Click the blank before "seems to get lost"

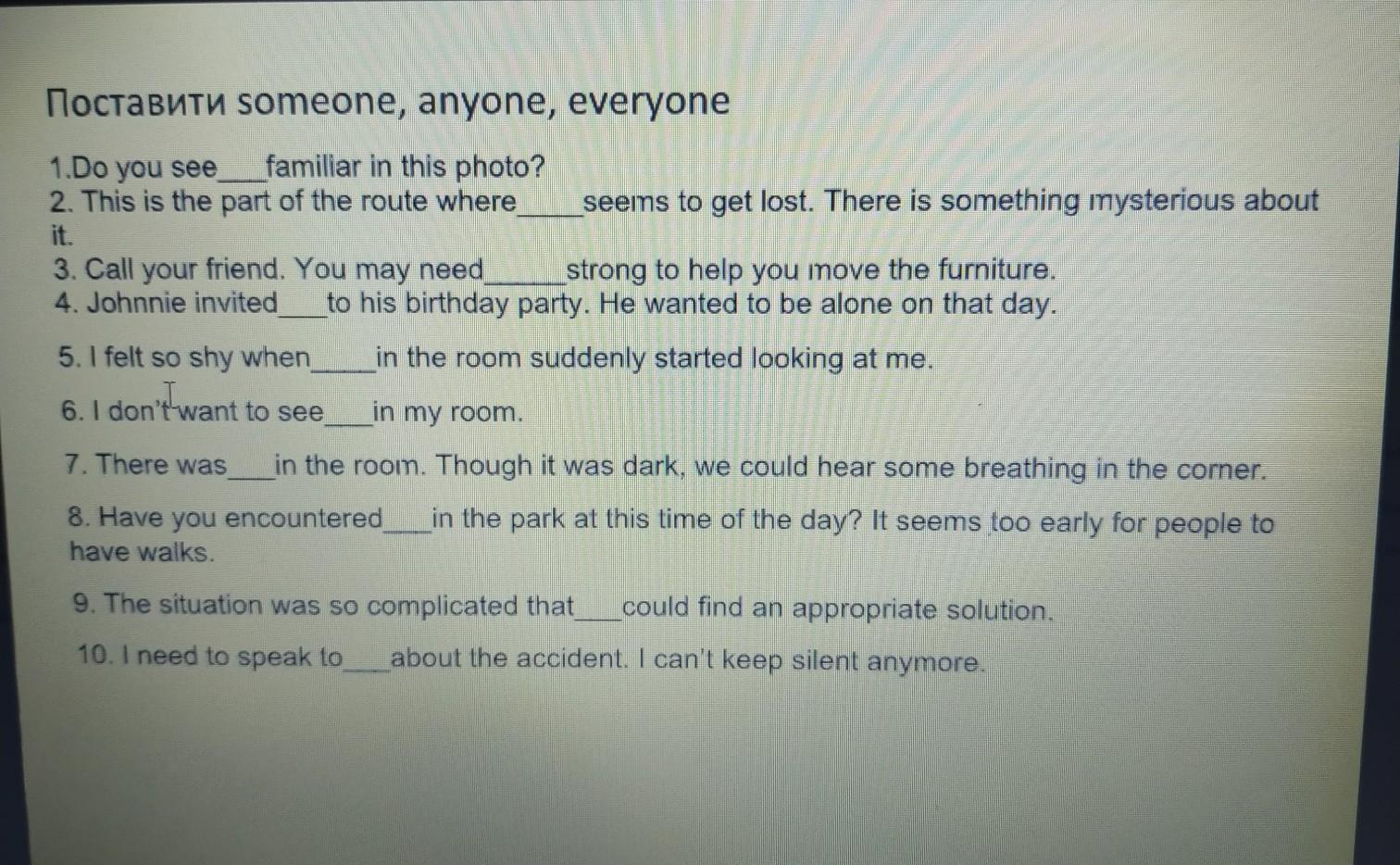click(x=550, y=205)
